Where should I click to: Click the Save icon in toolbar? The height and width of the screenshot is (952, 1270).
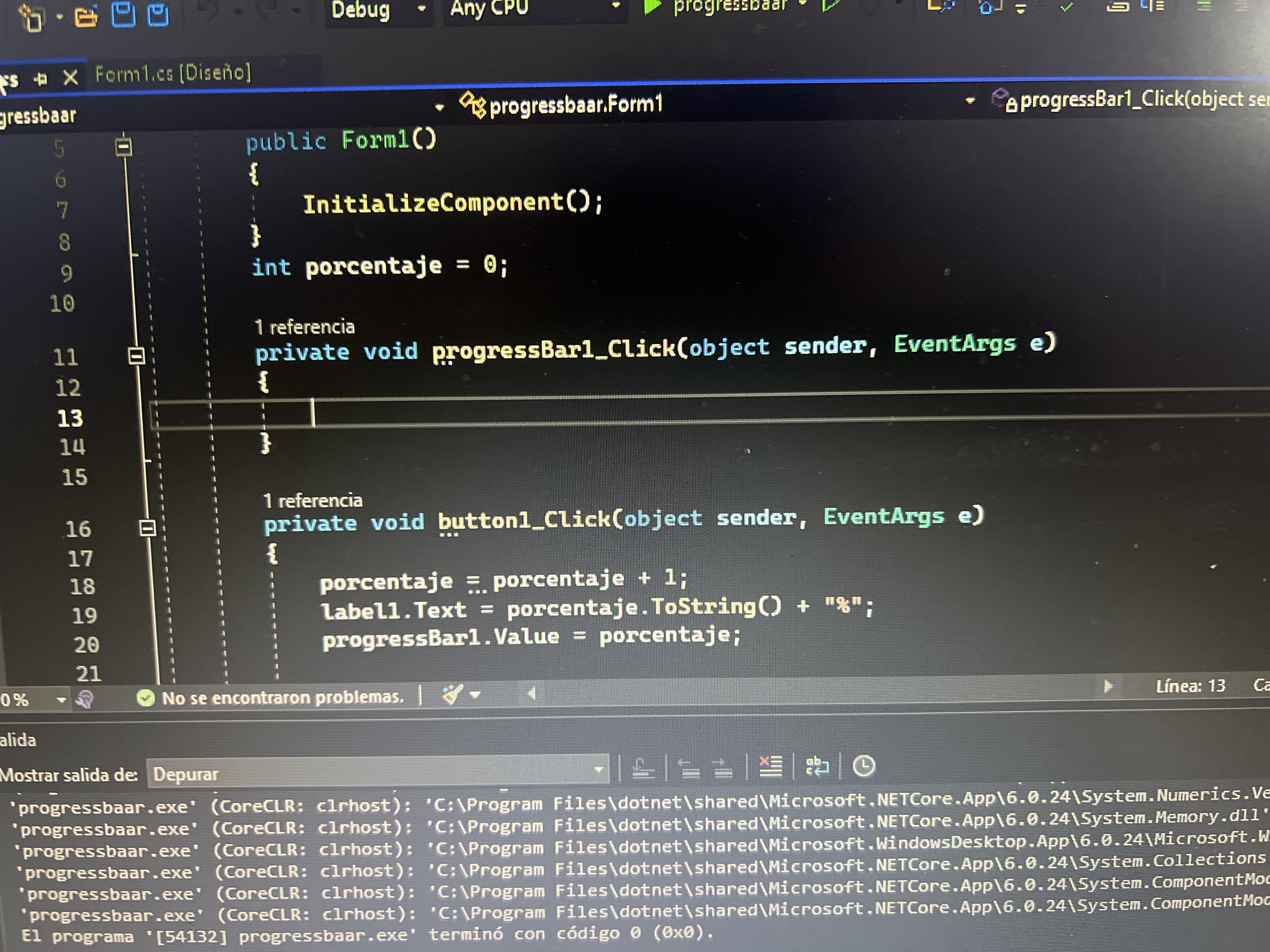click(x=123, y=14)
